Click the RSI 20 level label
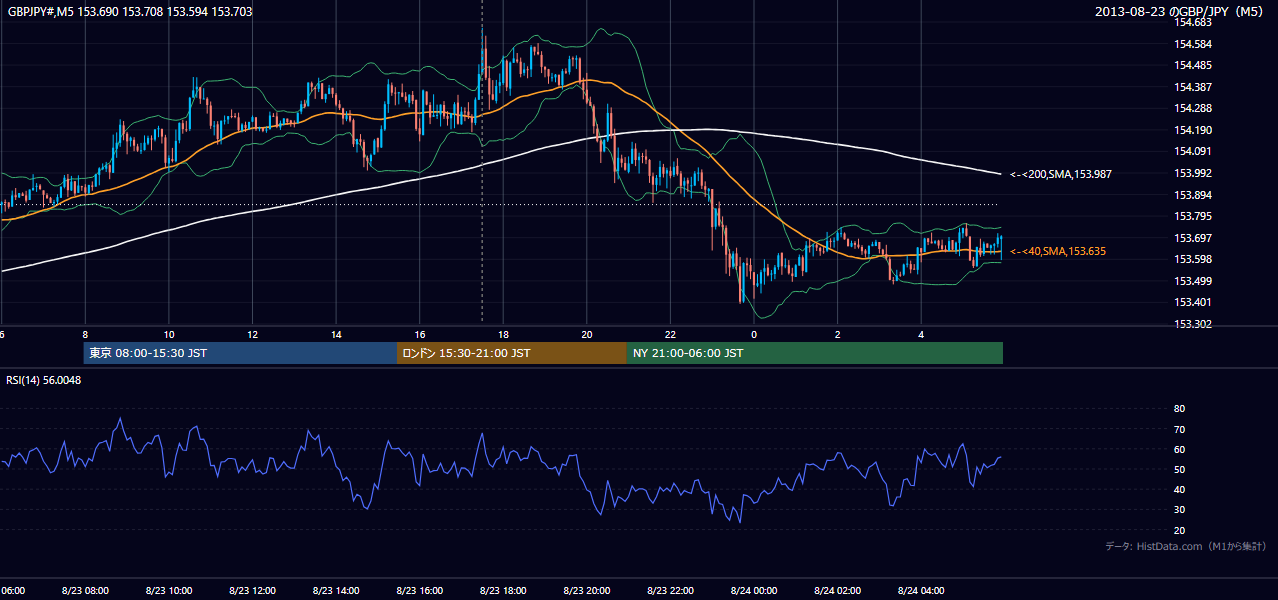The height and width of the screenshot is (600, 1278). point(1179,530)
